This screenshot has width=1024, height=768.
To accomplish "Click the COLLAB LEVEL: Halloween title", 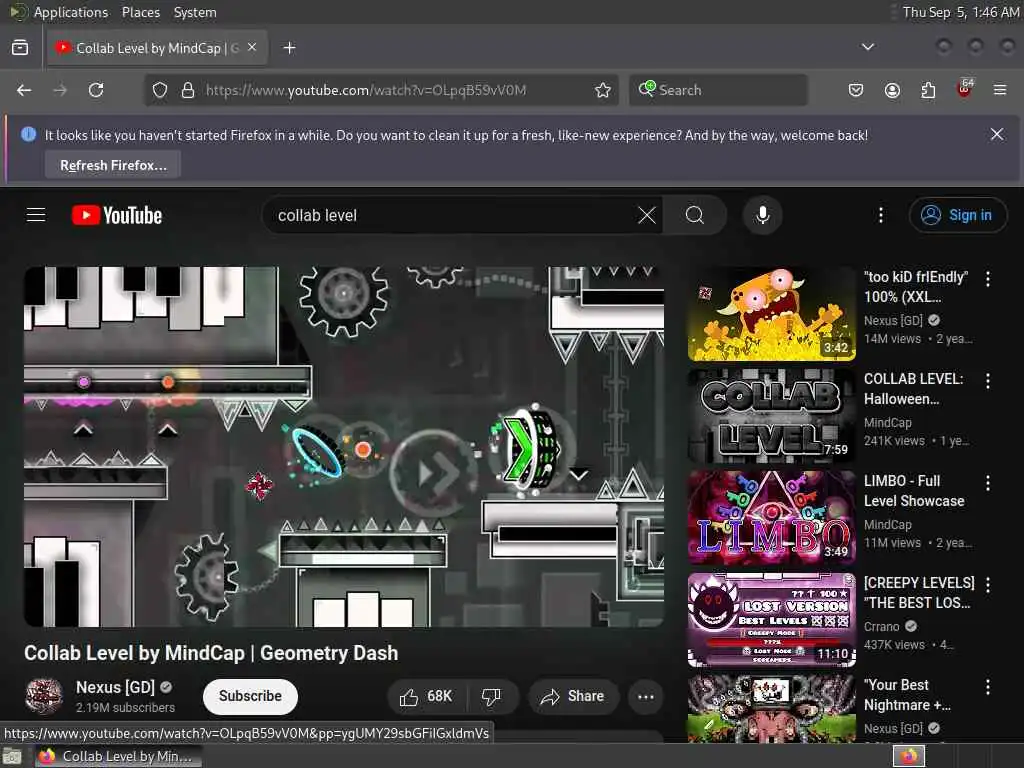I will pyautogui.click(x=914, y=389).
